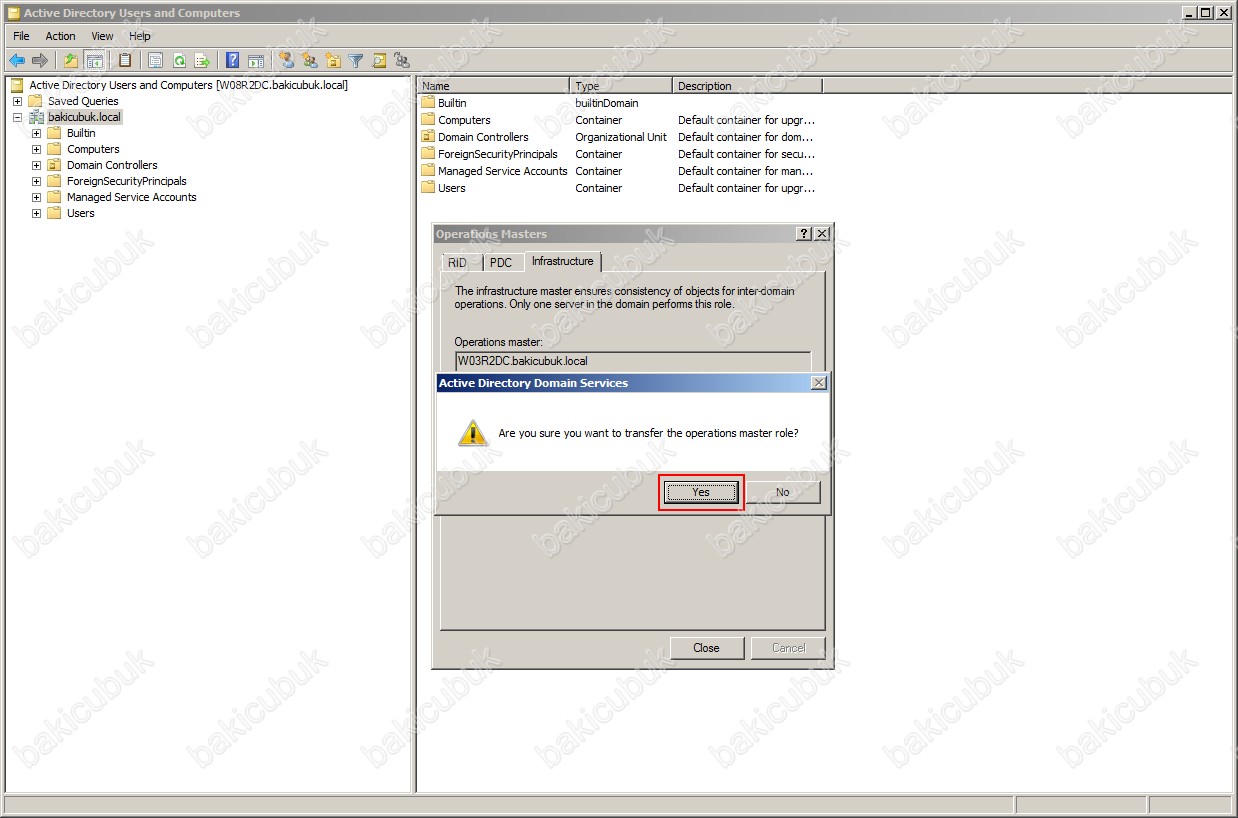Image resolution: width=1238 pixels, height=818 pixels.
Task: Click the Organizational Unit type cell
Action: tap(621, 137)
